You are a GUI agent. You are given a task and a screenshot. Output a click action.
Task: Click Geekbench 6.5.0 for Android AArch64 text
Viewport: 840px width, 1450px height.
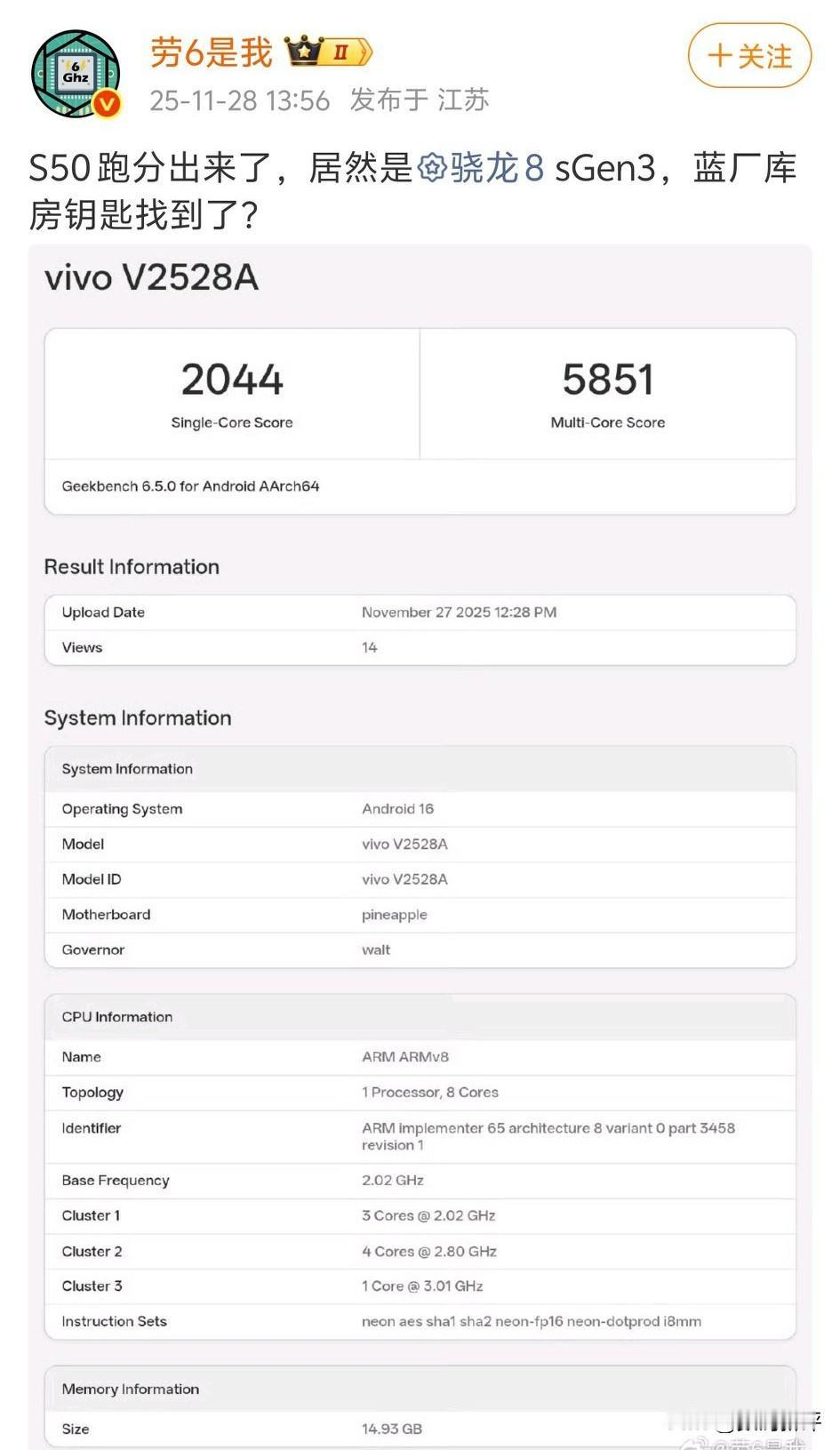pos(190,486)
